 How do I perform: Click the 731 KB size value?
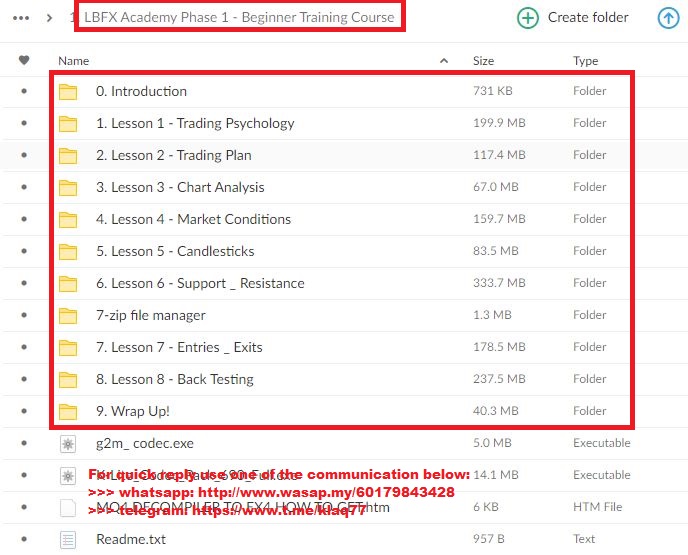click(x=493, y=91)
